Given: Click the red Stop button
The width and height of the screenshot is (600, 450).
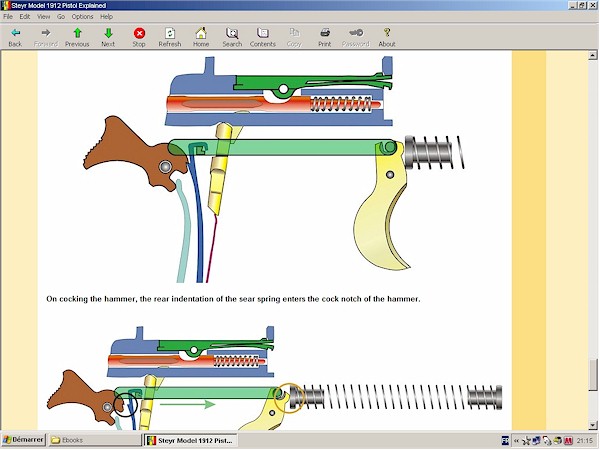Looking at the screenshot, I should (x=139, y=37).
